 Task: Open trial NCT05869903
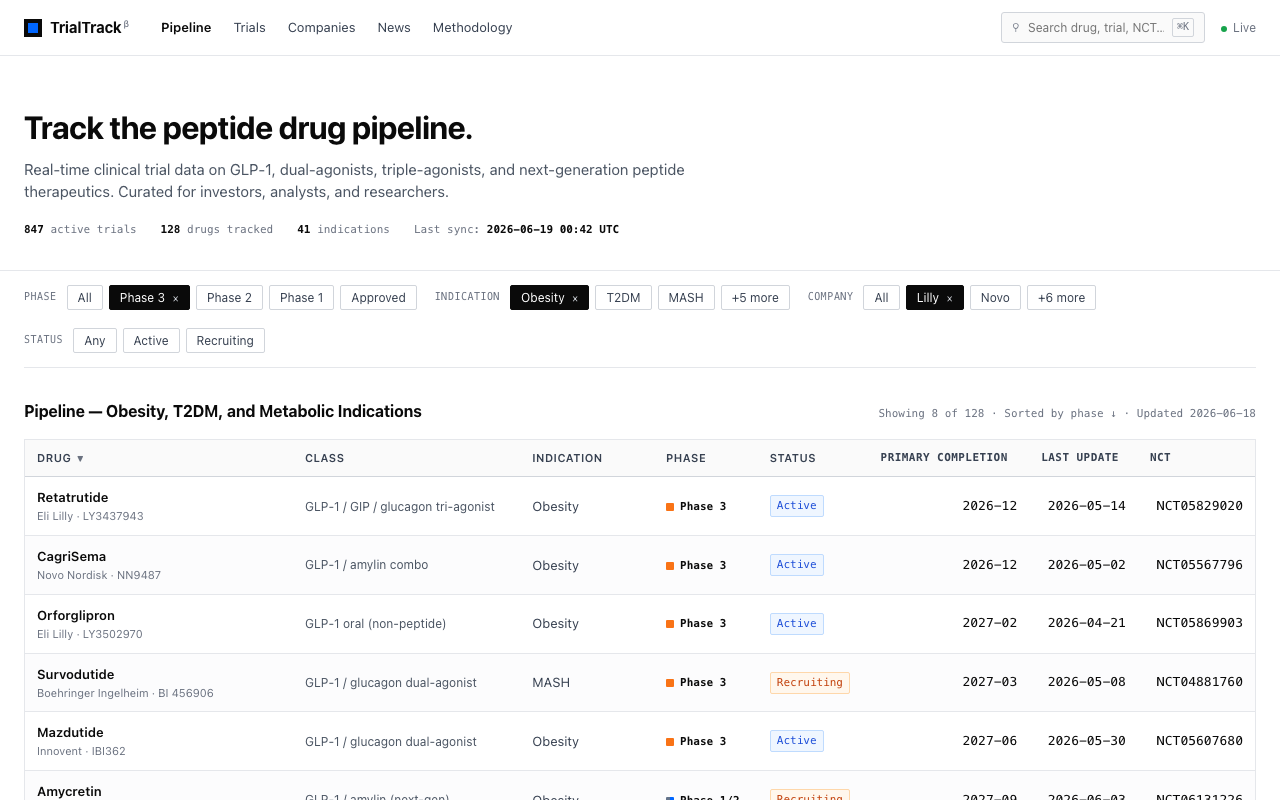tap(1199, 623)
